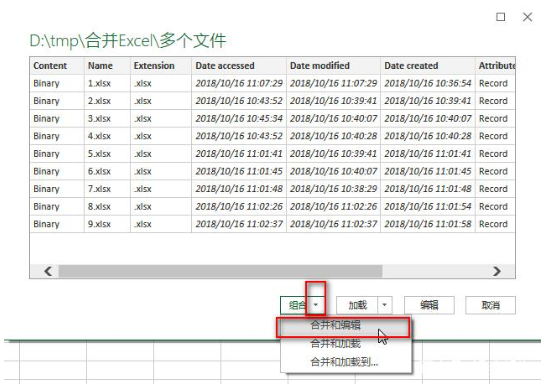The width and height of the screenshot is (549, 392).
Task: Open the 组合 dropdown arrow
Action: (316, 305)
